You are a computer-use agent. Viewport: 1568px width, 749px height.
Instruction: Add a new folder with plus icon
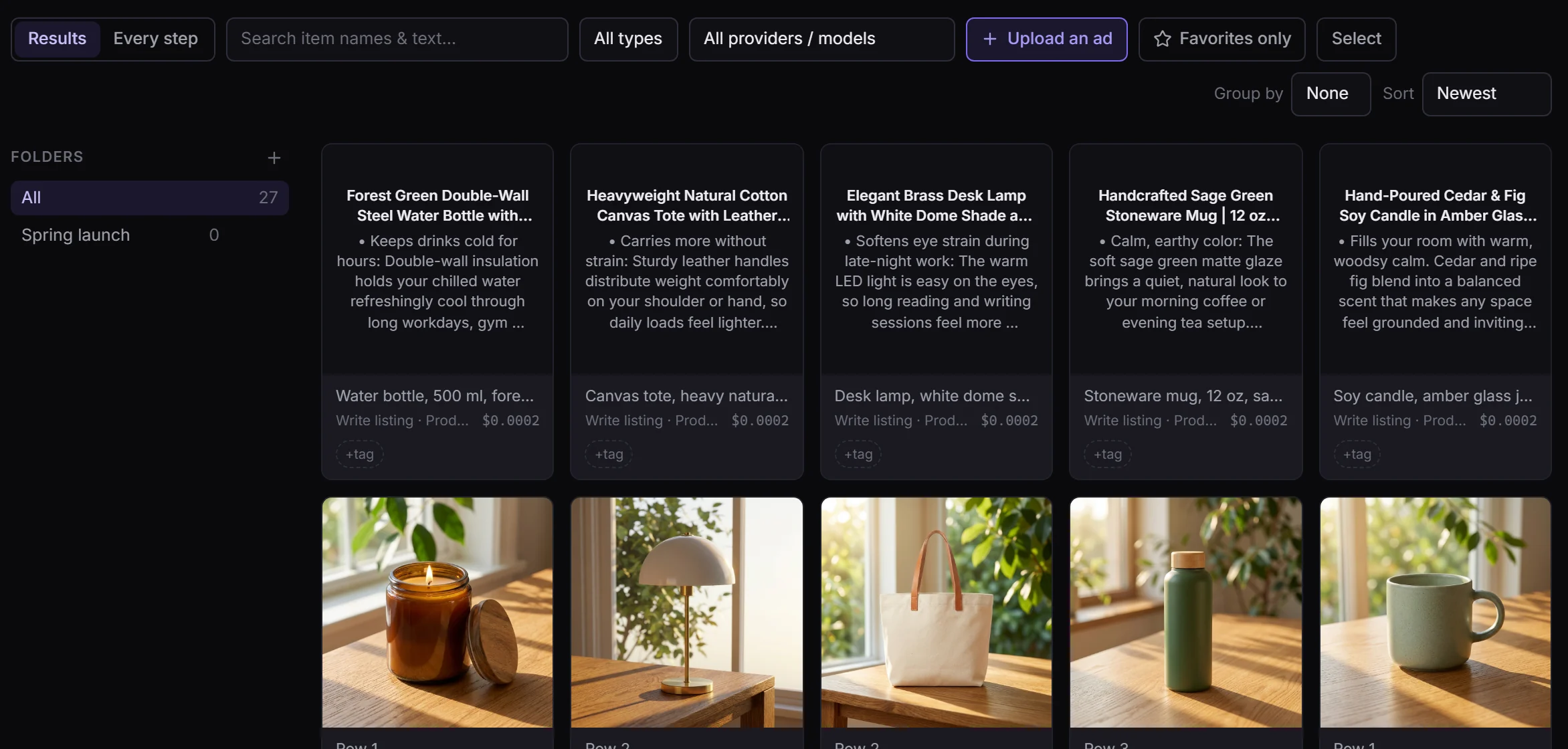[x=274, y=158]
